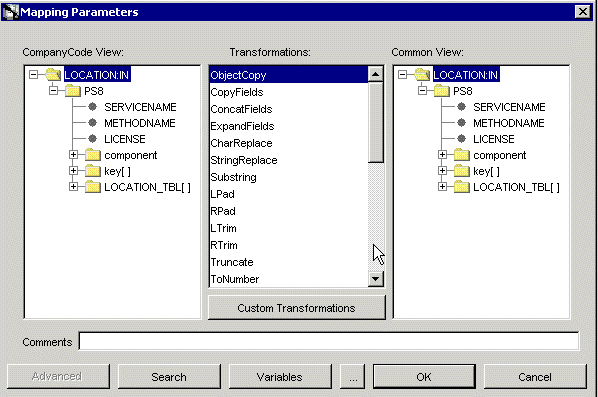
Task: Click key[ ] folder icon in CompanyCode View
Action: click(93, 171)
